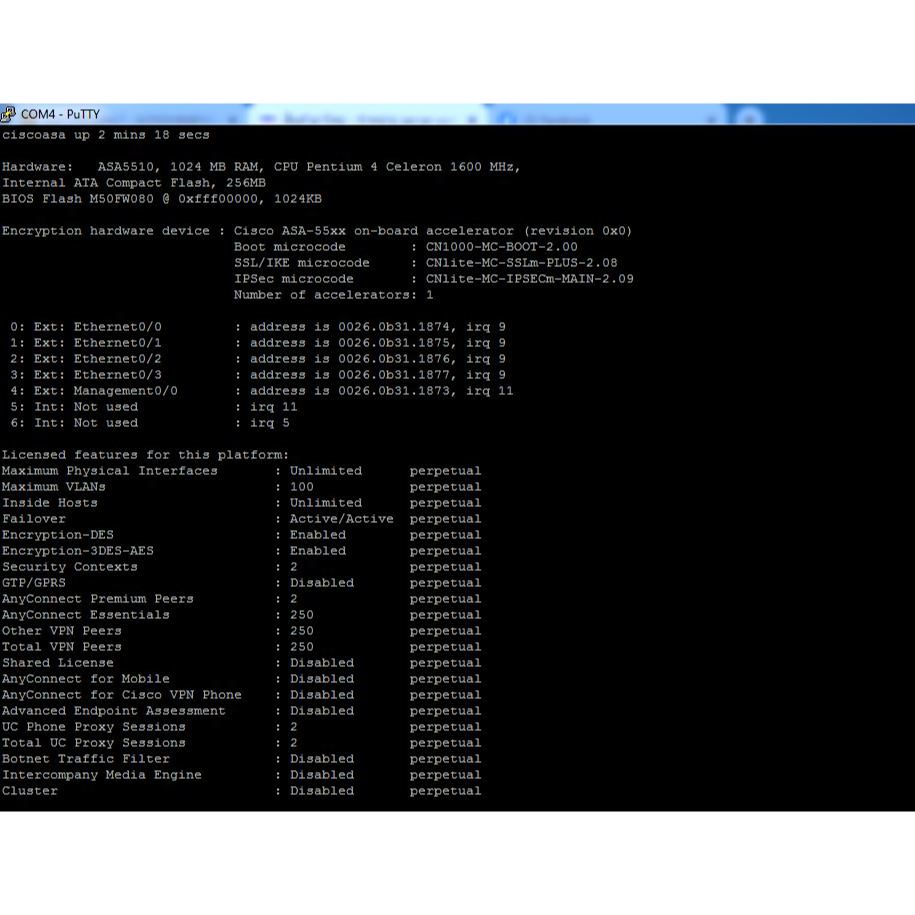Click the COM4 - PuTTY window title
This screenshot has width=915, height=915.
click(x=60, y=114)
